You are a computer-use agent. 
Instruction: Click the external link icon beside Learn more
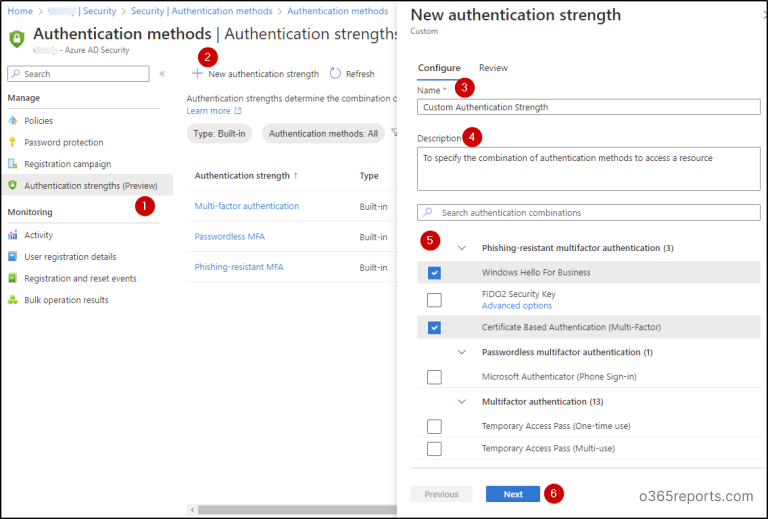click(x=238, y=111)
